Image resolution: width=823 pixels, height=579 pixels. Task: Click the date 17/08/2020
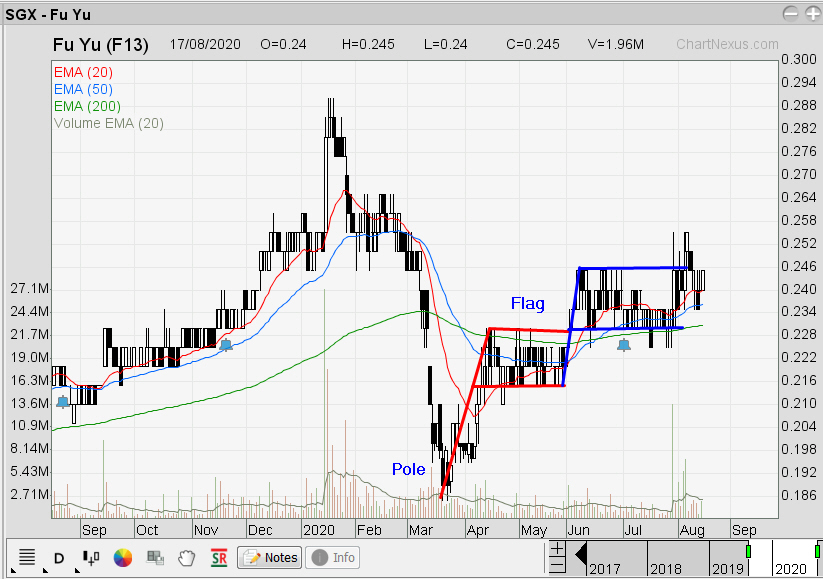(x=205, y=44)
